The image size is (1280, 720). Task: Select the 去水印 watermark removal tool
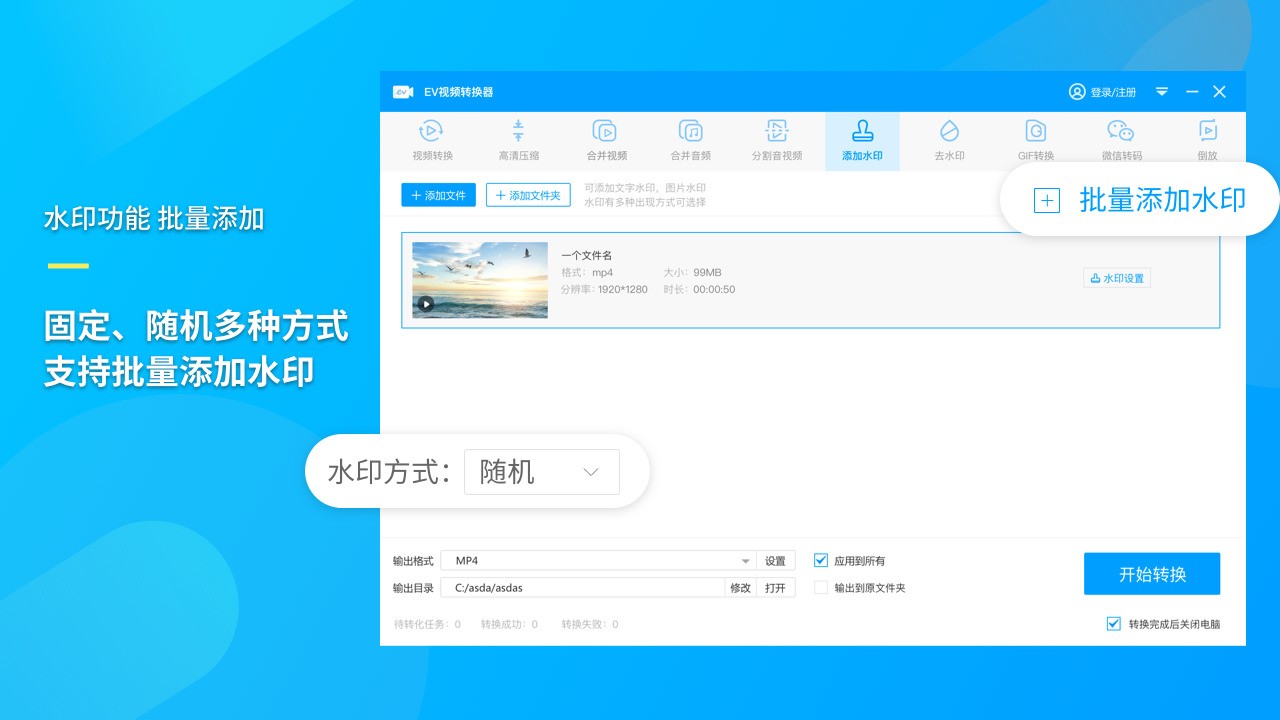(948, 140)
